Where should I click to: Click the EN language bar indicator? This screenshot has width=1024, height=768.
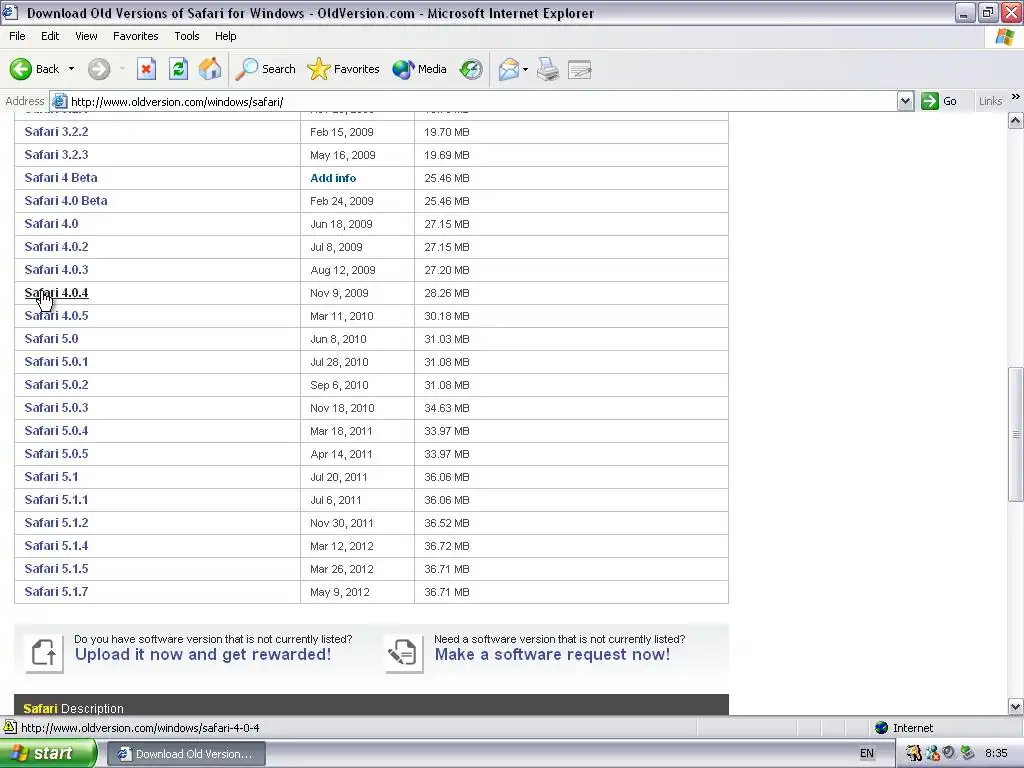[x=867, y=754]
